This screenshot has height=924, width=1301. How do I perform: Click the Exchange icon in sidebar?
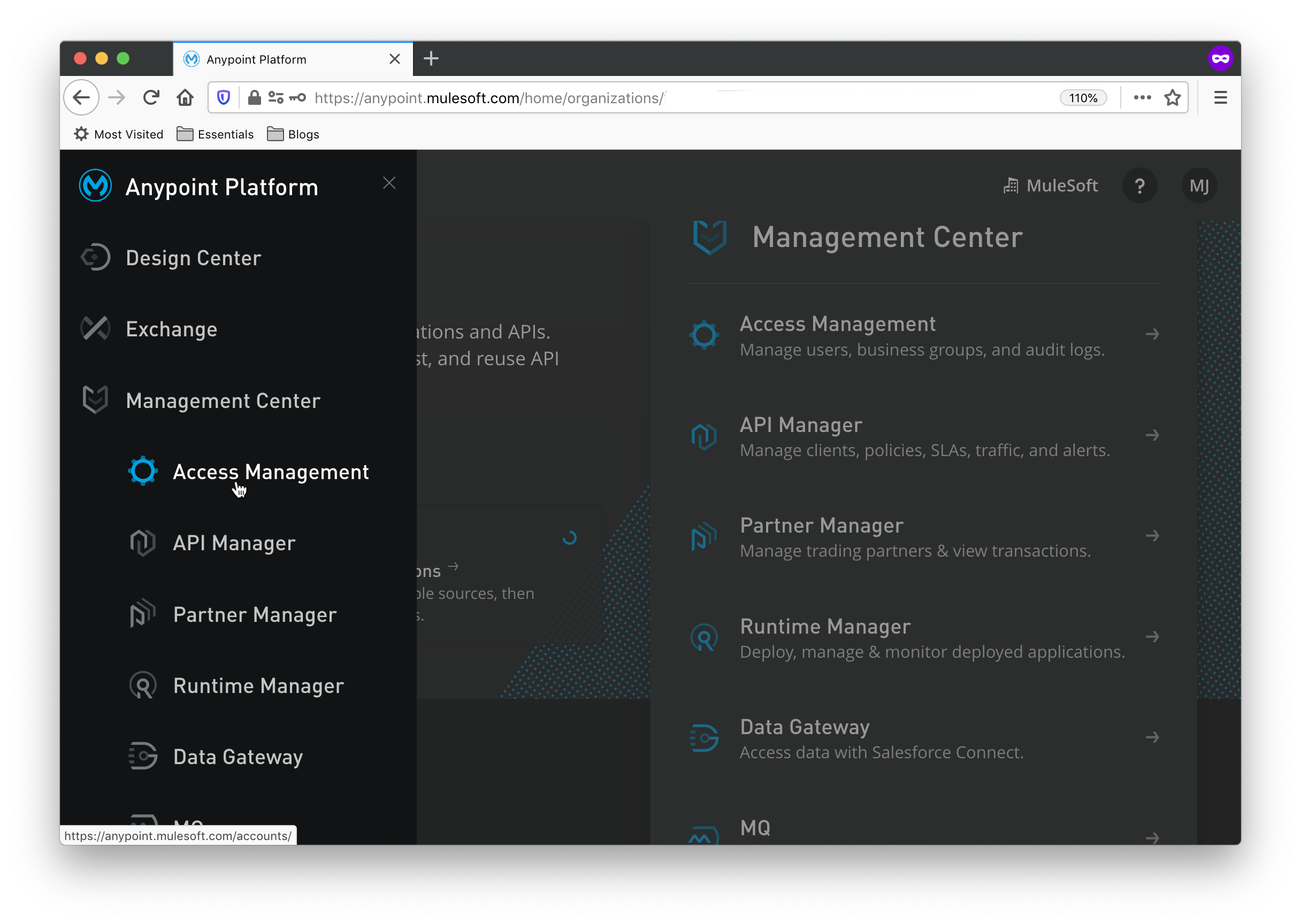tap(96, 329)
